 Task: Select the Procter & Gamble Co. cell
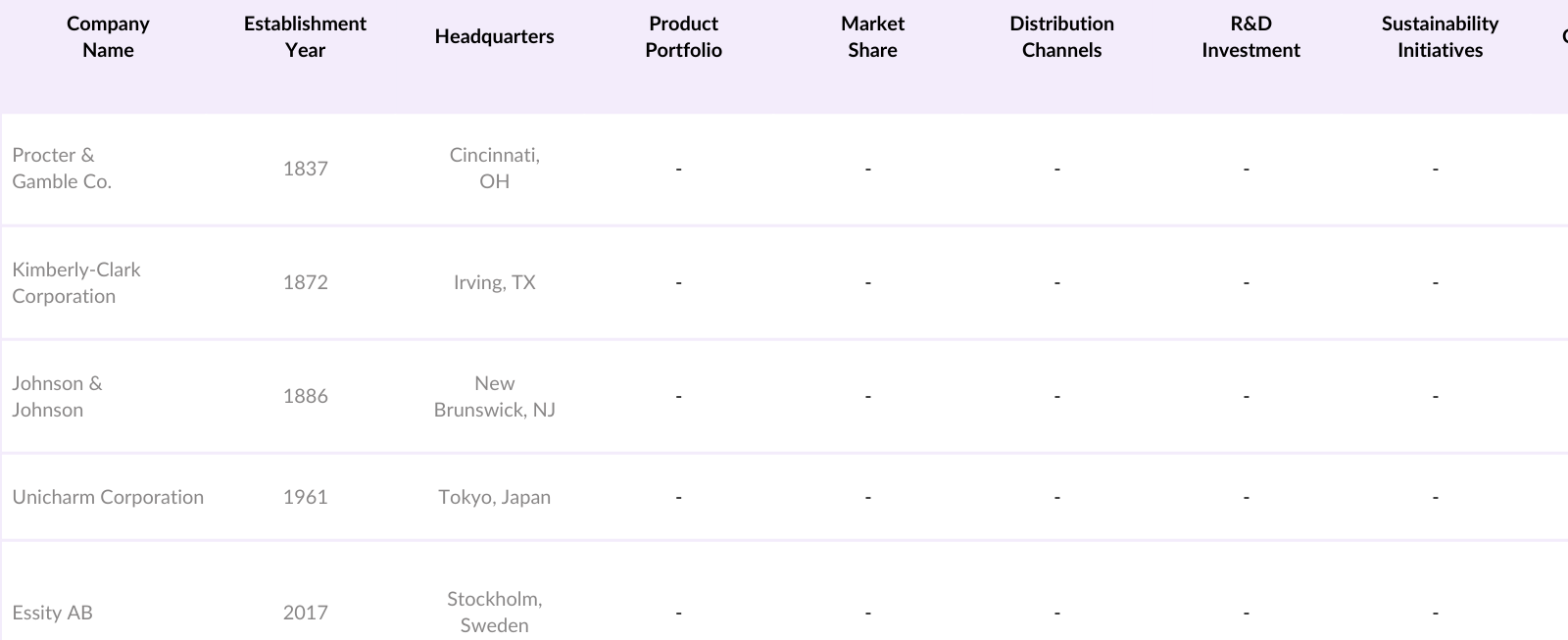pyautogui.click(x=62, y=169)
